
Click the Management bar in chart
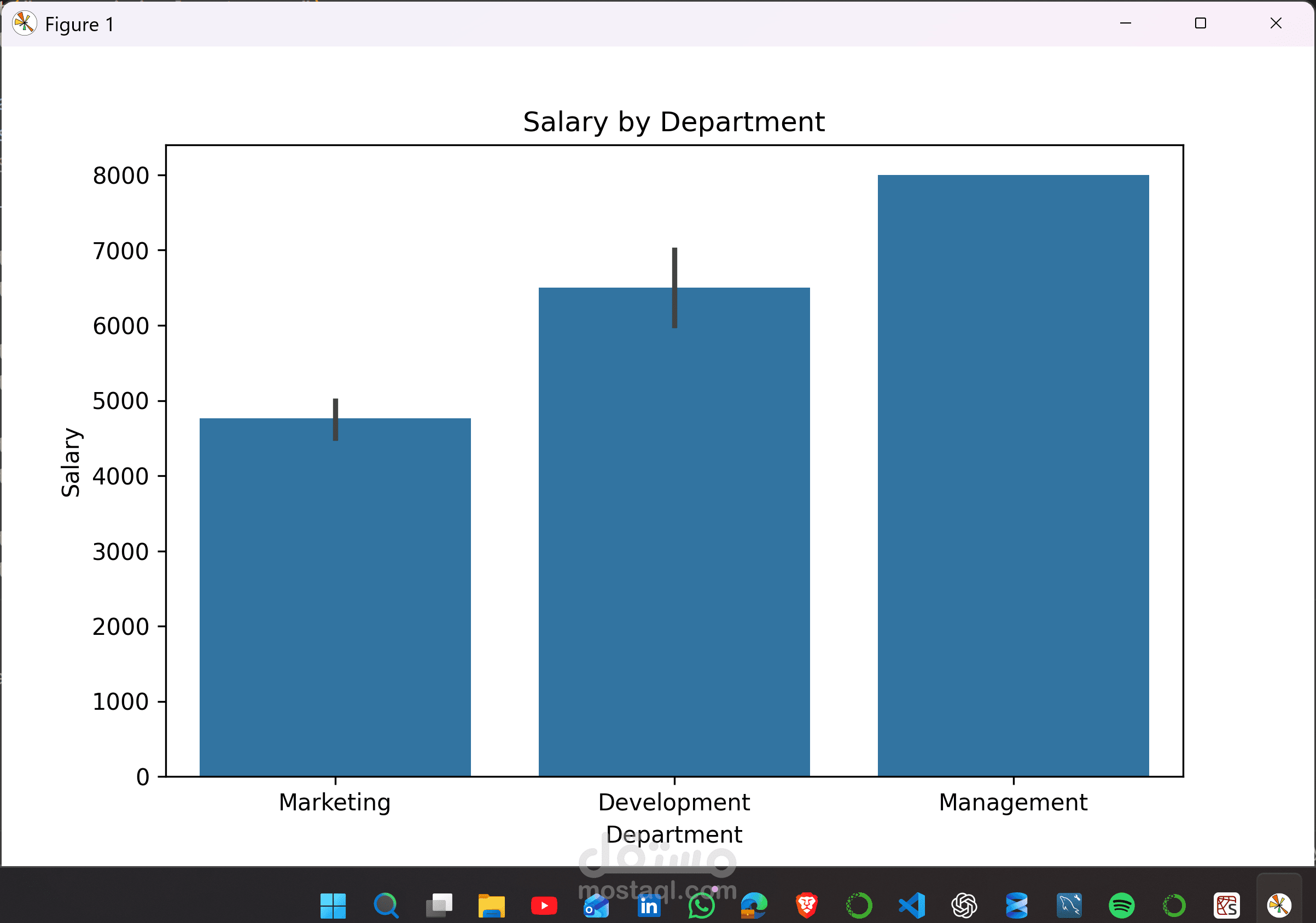pyautogui.click(x=1013, y=476)
